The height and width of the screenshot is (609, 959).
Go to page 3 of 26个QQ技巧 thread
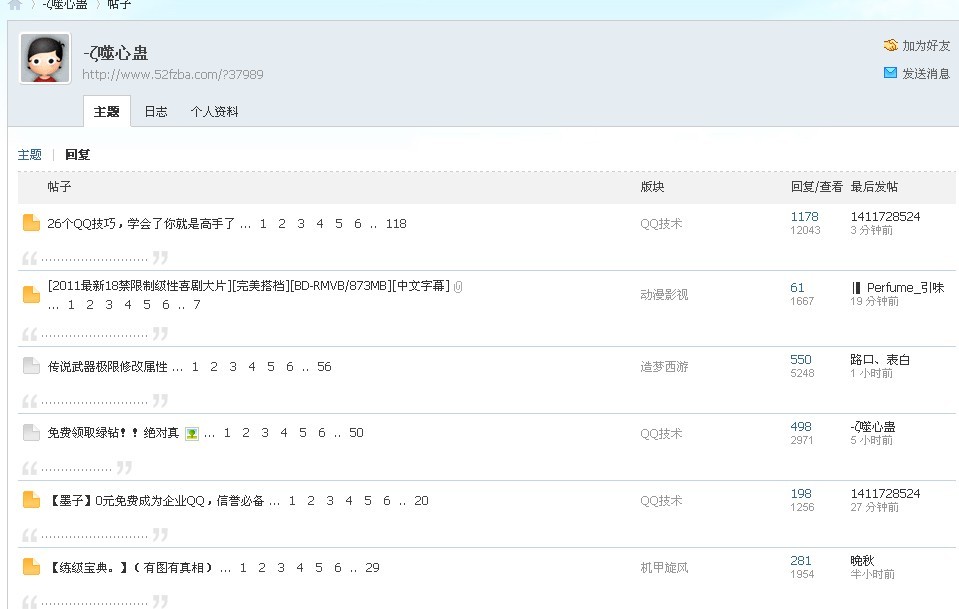(x=301, y=224)
